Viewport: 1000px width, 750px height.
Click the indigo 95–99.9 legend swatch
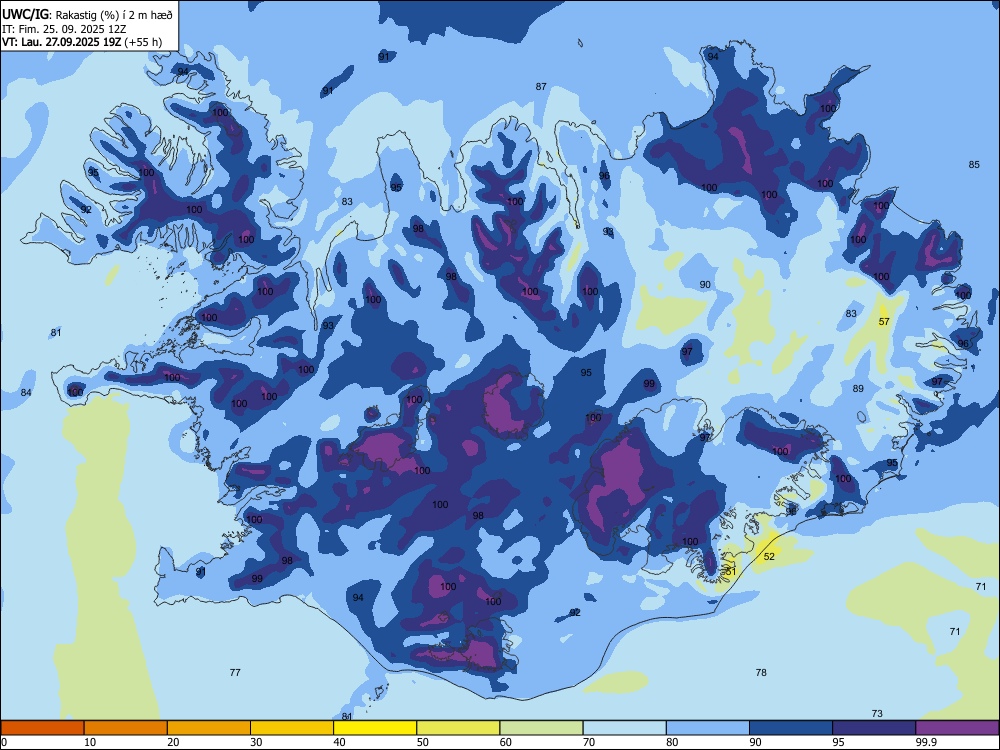pyautogui.click(x=874, y=728)
